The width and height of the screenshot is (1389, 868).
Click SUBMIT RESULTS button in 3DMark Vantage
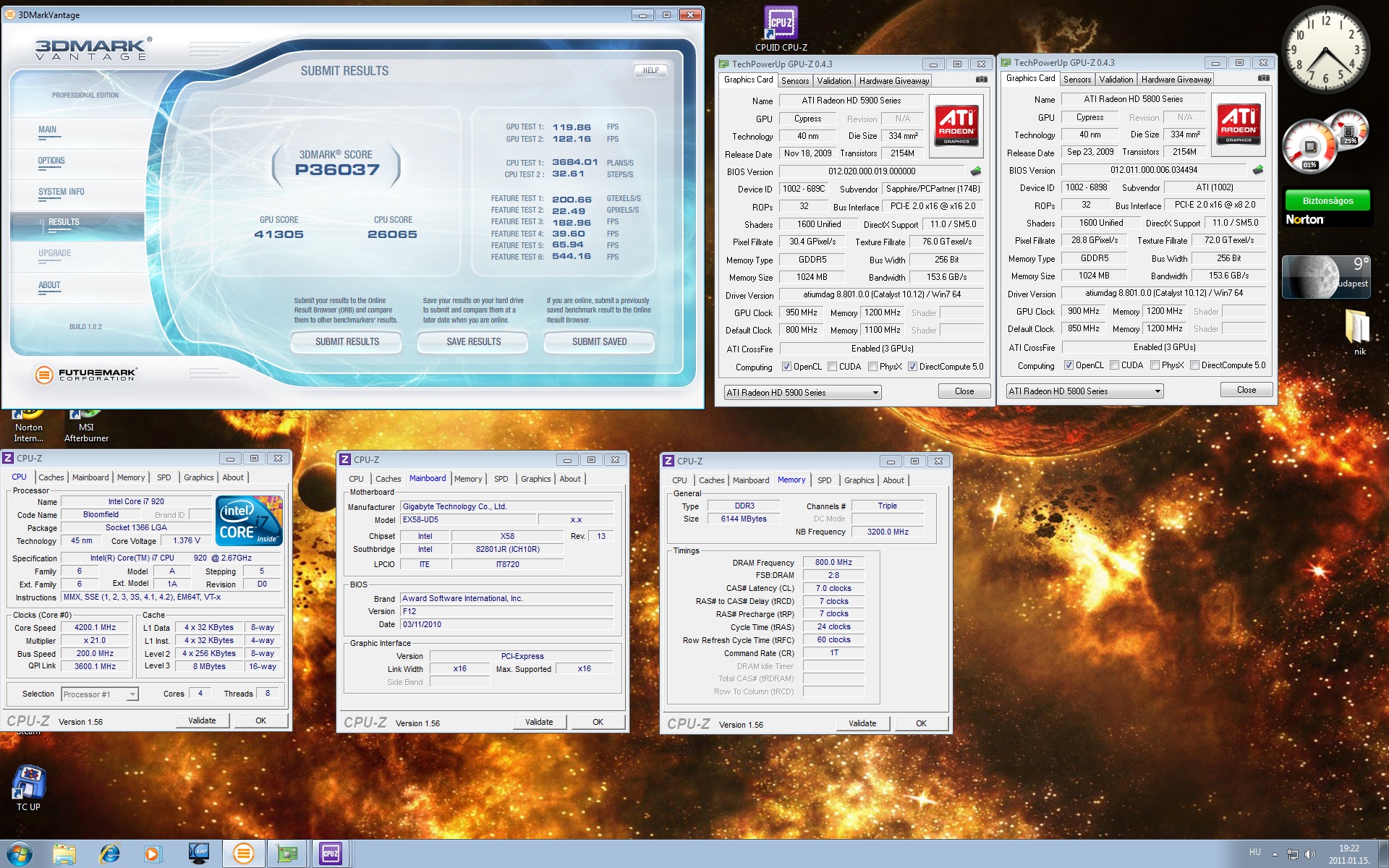(x=347, y=341)
